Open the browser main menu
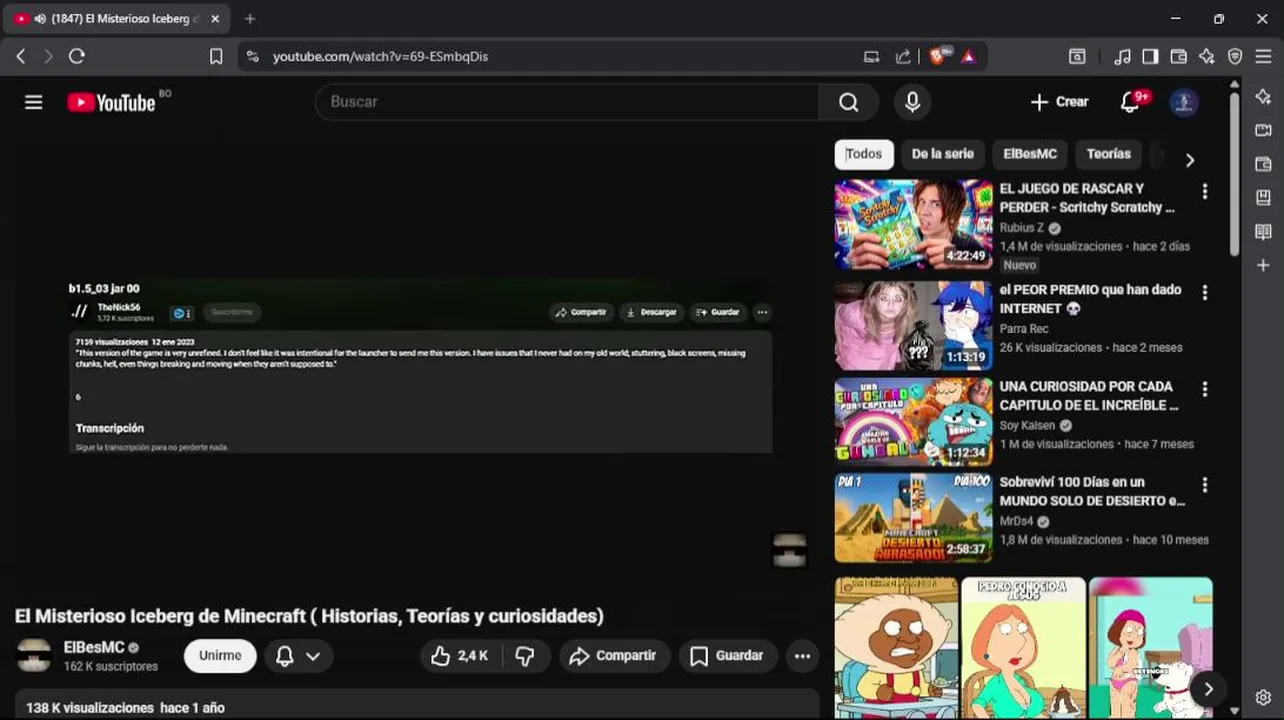 [x=1263, y=57]
